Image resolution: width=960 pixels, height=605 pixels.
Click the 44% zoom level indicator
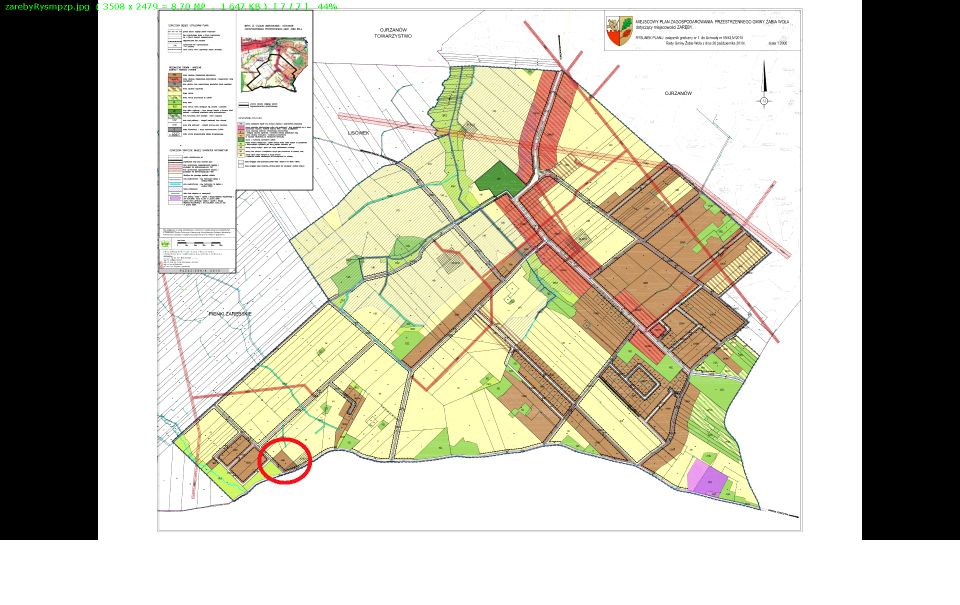coord(327,6)
